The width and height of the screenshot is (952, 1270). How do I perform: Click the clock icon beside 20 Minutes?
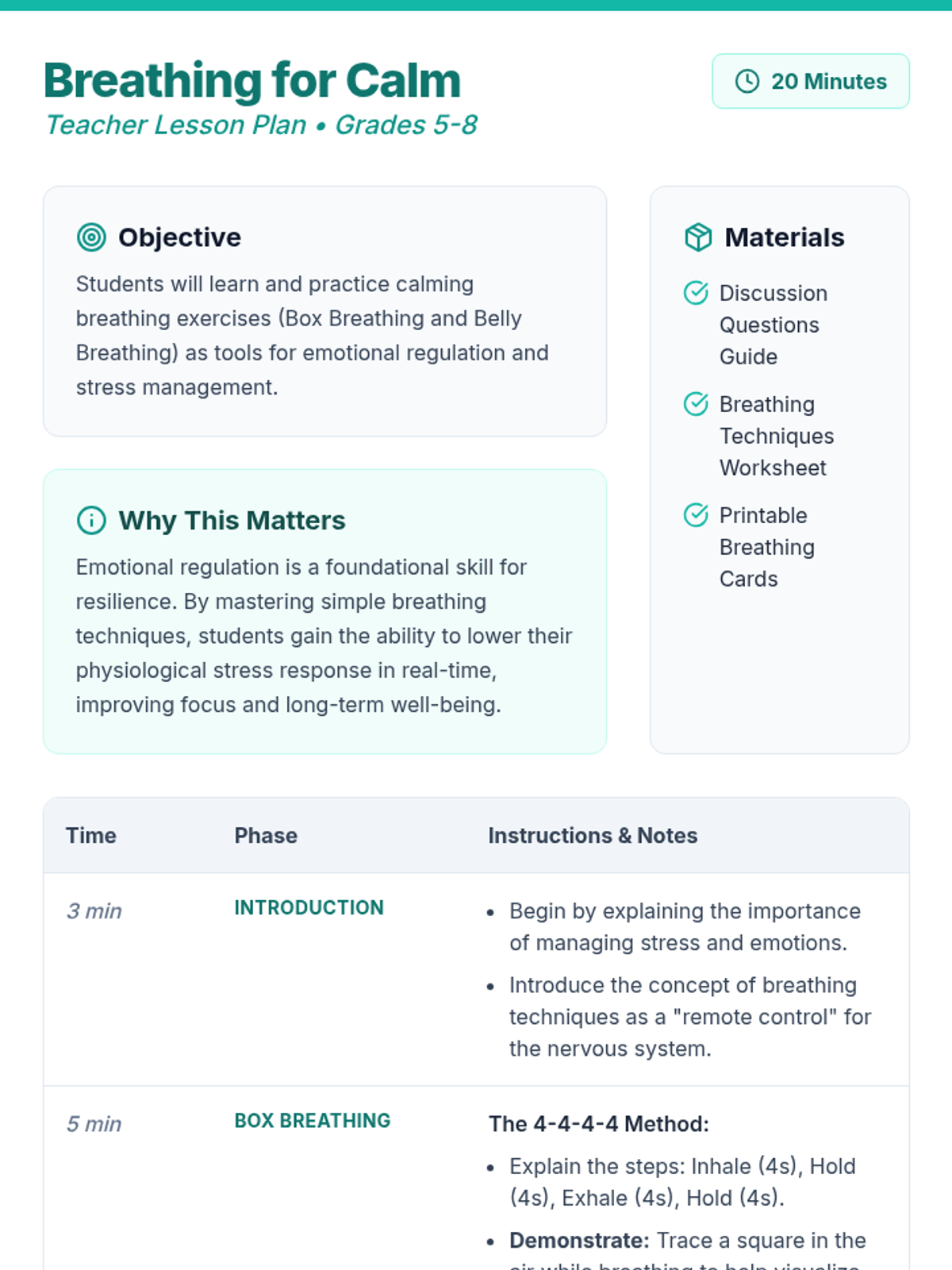[747, 81]
